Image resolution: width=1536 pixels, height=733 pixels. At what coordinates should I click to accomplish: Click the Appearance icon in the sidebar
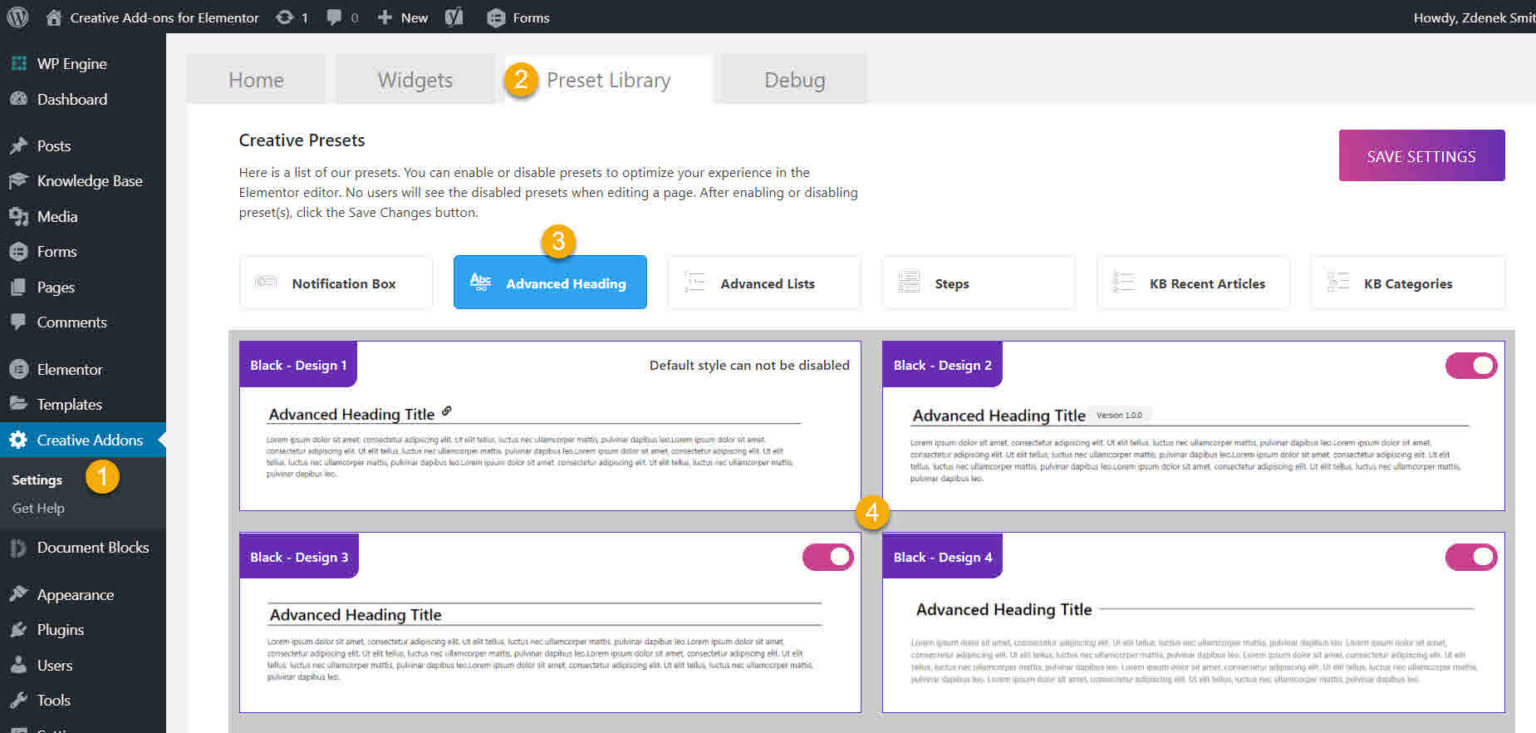tap(21, 594)
